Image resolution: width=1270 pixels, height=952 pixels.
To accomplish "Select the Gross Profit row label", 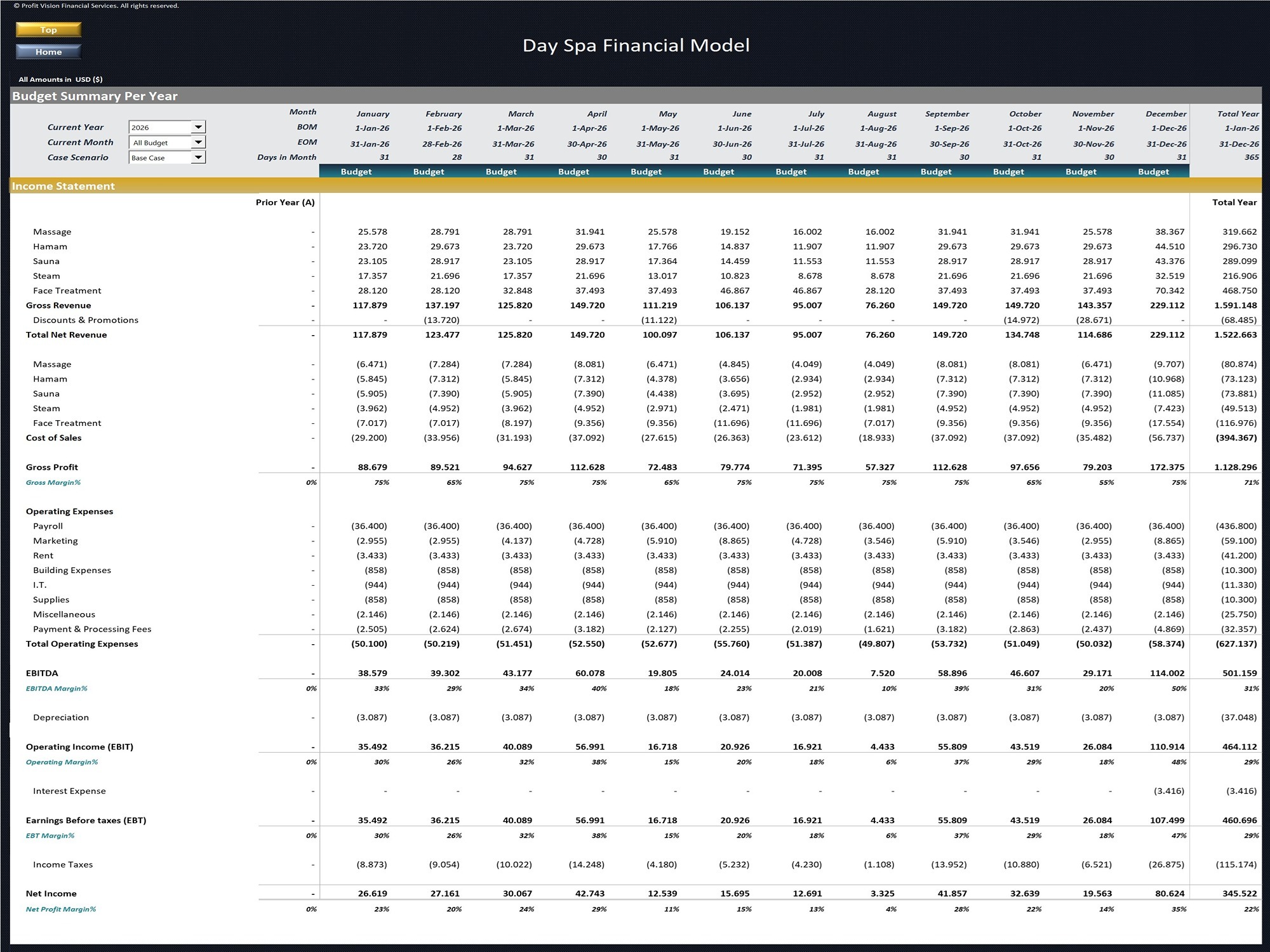I will click(x=51, y=466).
